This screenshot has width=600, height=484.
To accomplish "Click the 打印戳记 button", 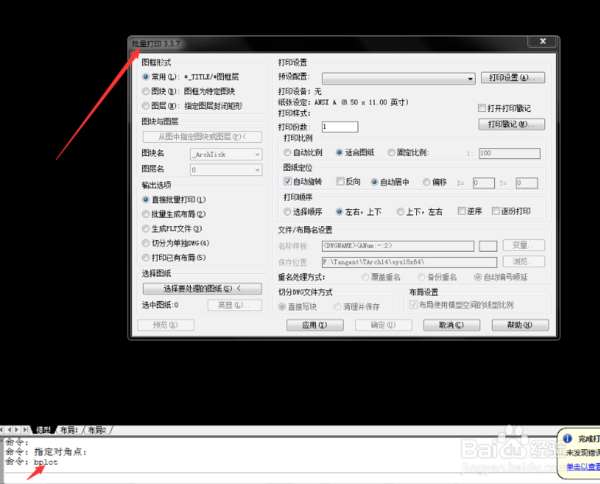I will [x=512, y=124].
